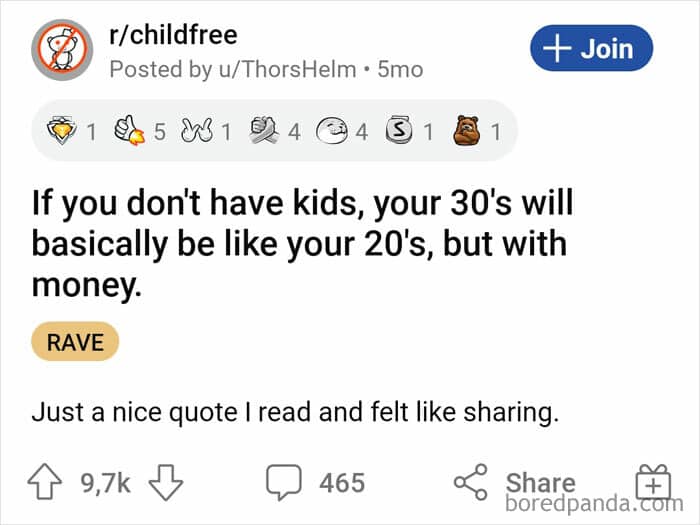Select the brown bear award icon
This screenshot has width=700, height=525.
(466, 130)
